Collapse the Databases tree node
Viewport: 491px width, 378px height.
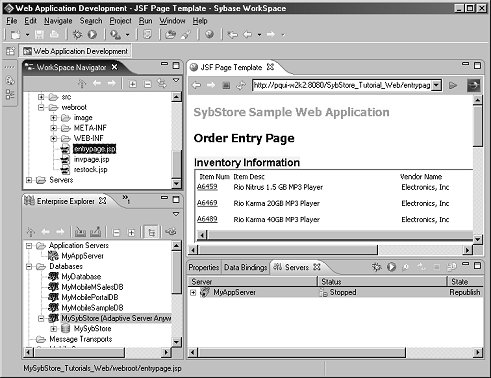tap(29, 266)
